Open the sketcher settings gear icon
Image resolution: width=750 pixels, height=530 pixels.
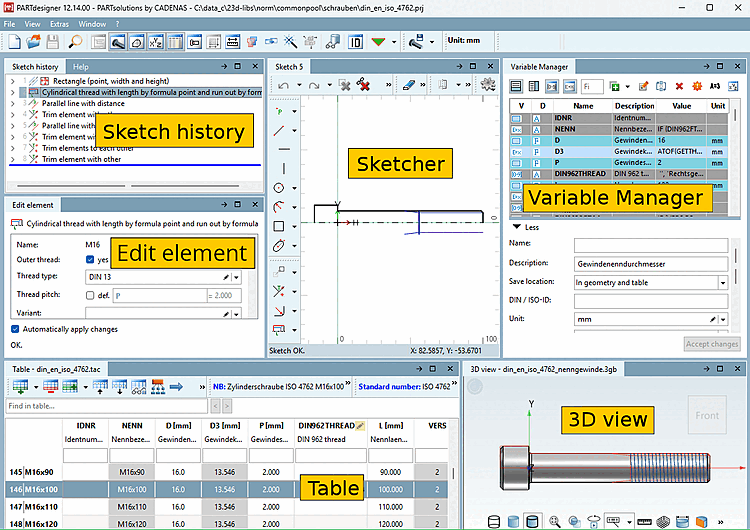tap(488, 85)
